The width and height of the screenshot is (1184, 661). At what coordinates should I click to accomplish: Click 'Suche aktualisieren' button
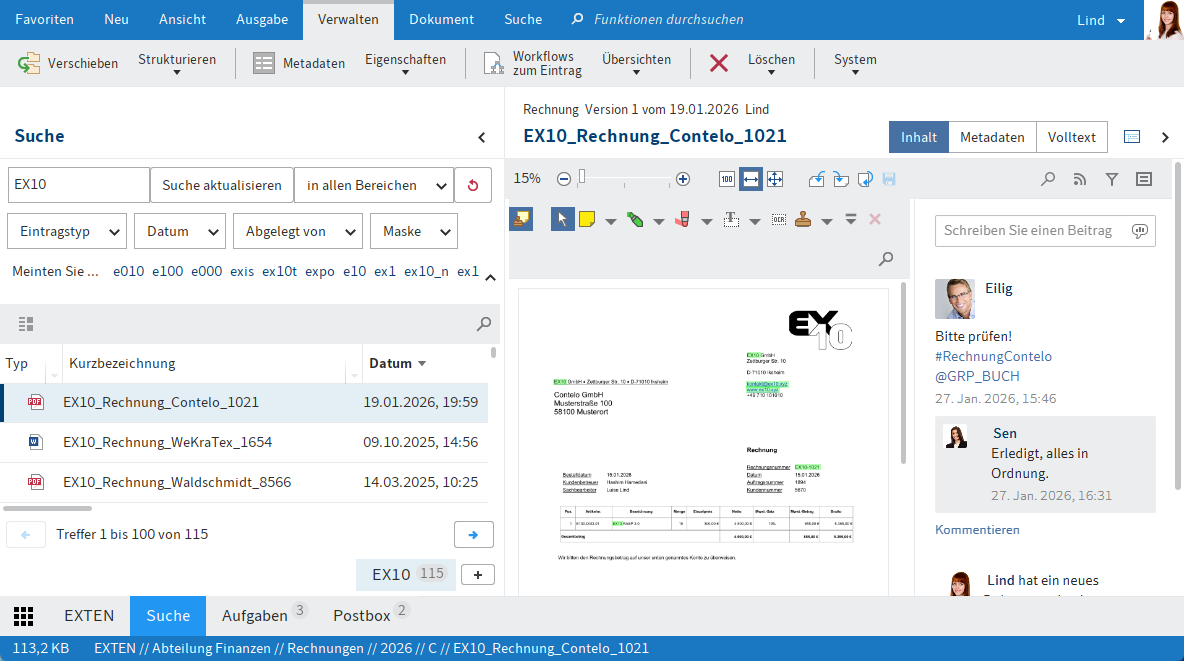(222, 185)
